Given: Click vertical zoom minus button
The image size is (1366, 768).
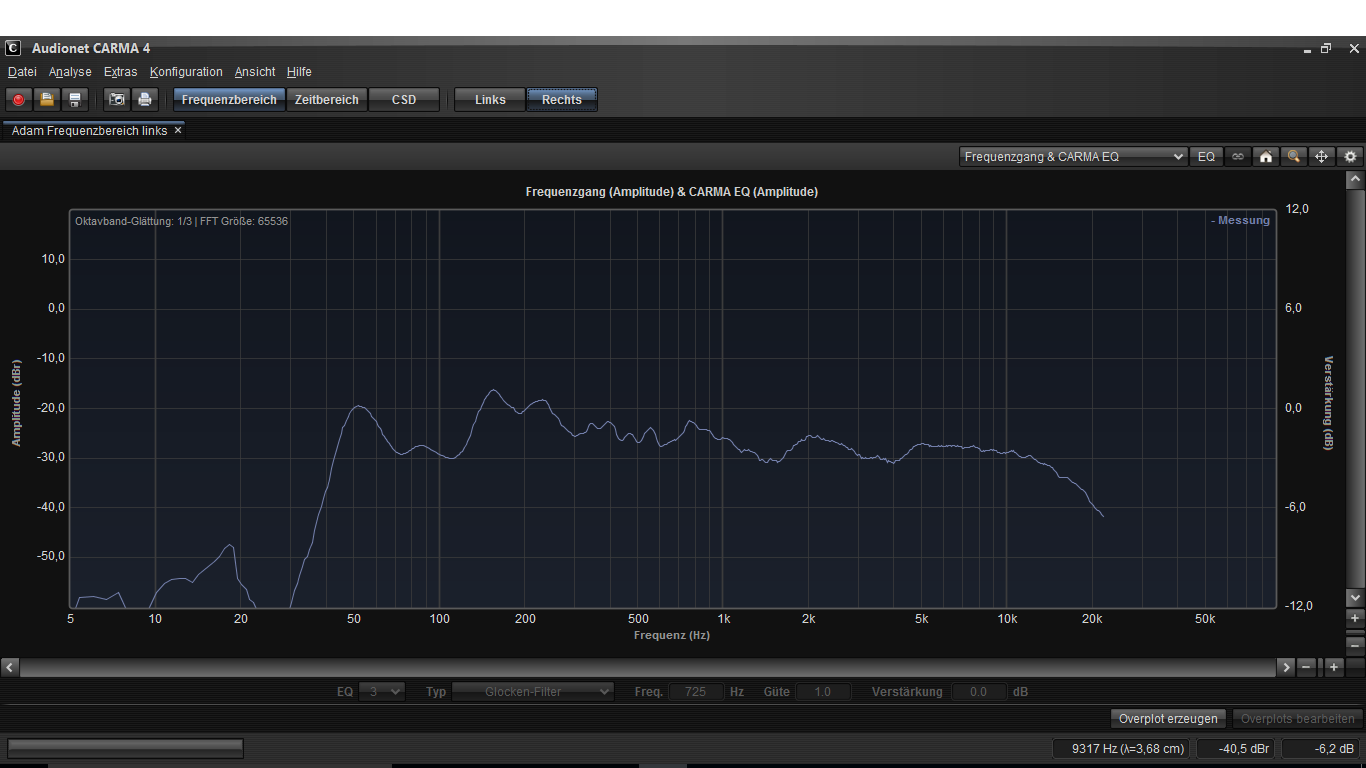Looking at the screenshot, I should 1355,645.
